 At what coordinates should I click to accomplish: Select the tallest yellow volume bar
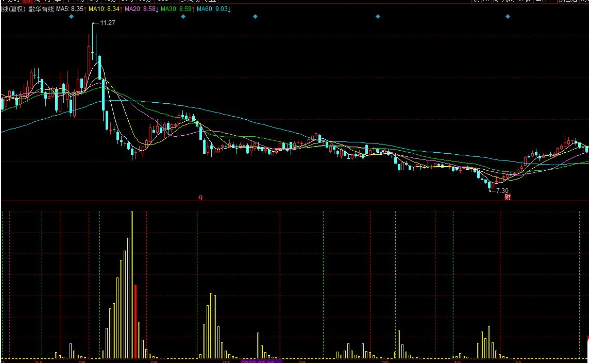point(132,284)
